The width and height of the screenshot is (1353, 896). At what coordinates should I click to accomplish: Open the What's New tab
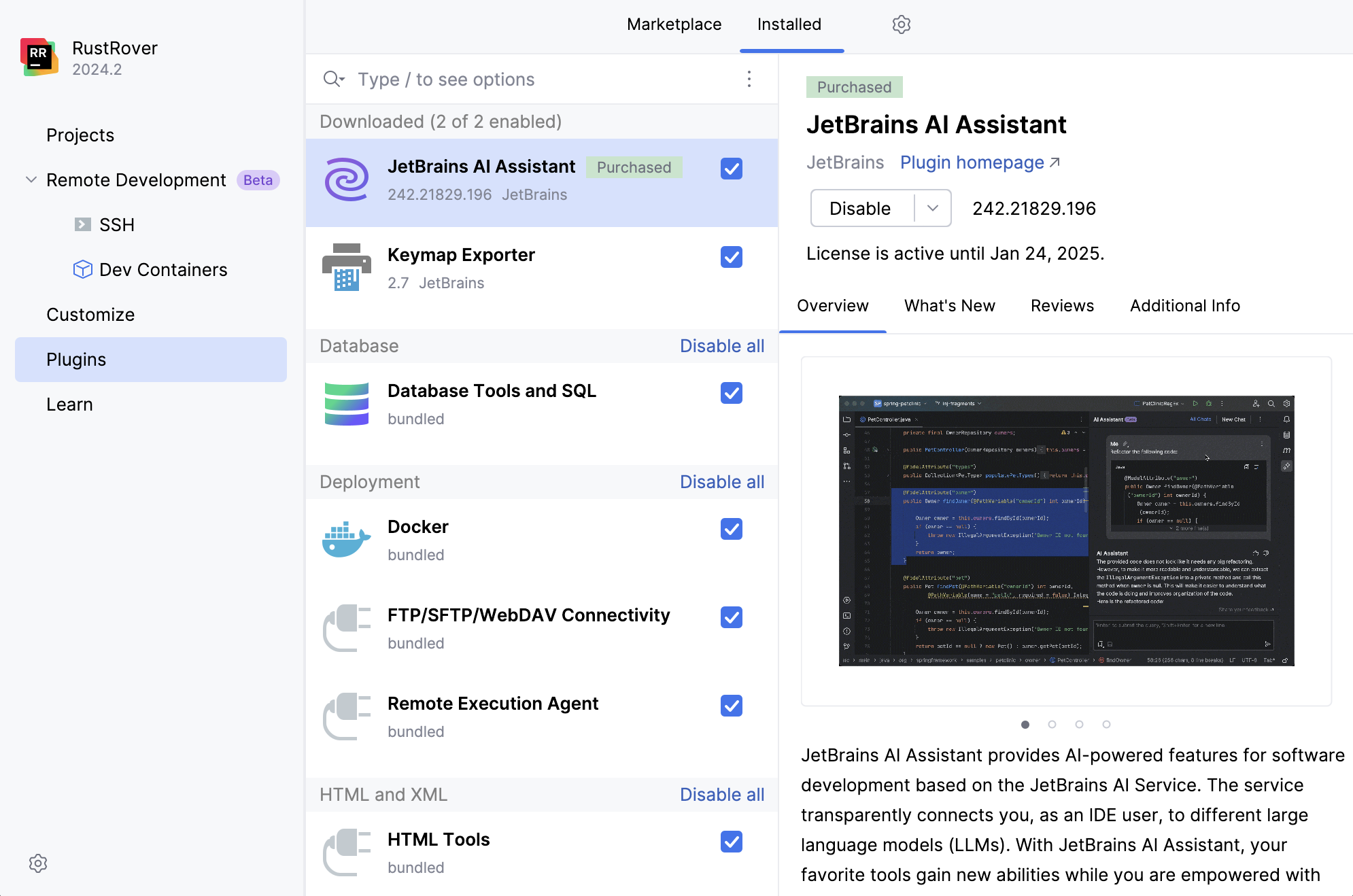point(950,306)
